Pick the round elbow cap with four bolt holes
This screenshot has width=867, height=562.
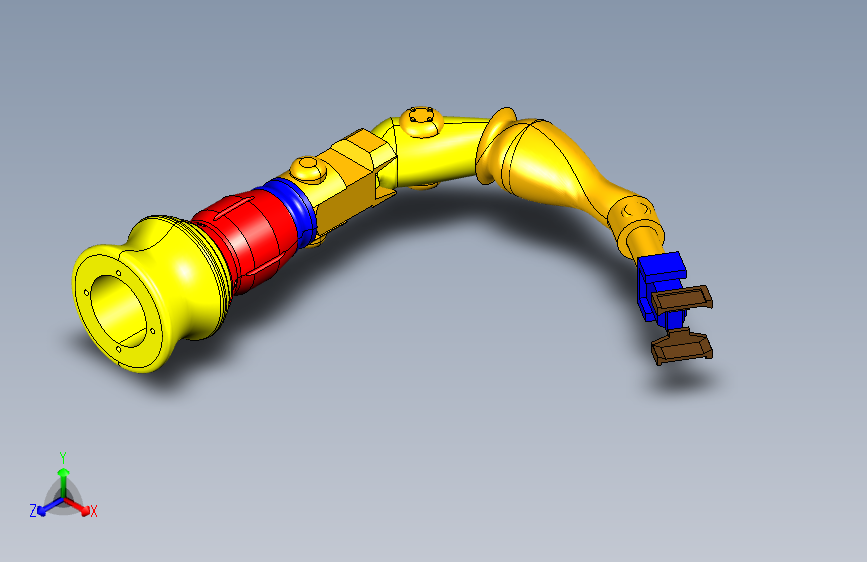(421, 121)
